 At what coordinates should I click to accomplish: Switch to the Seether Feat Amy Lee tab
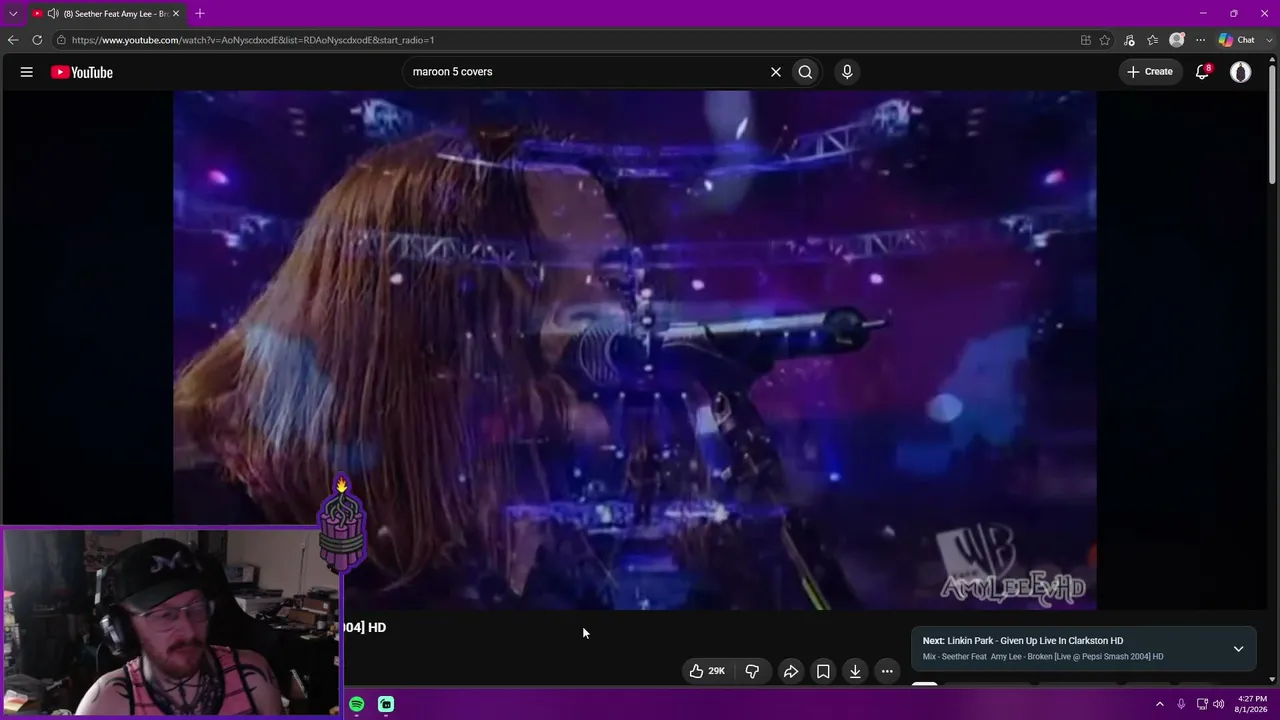106,14
